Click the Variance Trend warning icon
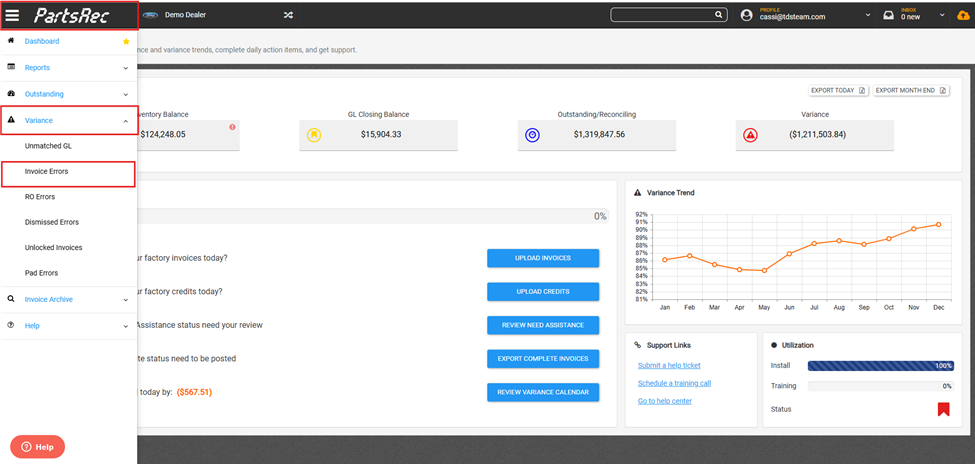Image resolution: width=975 pixels, height=464 pixels. [x=637, y=193]
